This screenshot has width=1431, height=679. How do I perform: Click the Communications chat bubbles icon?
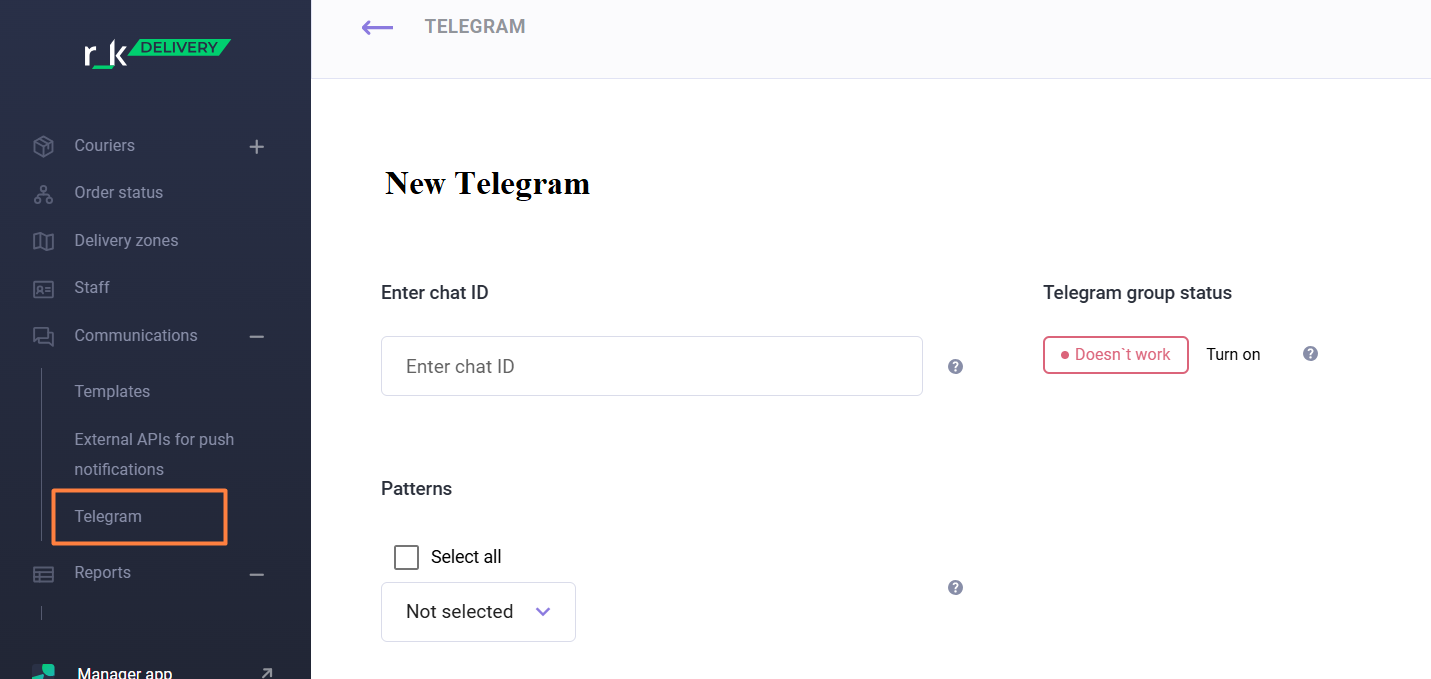43,337
